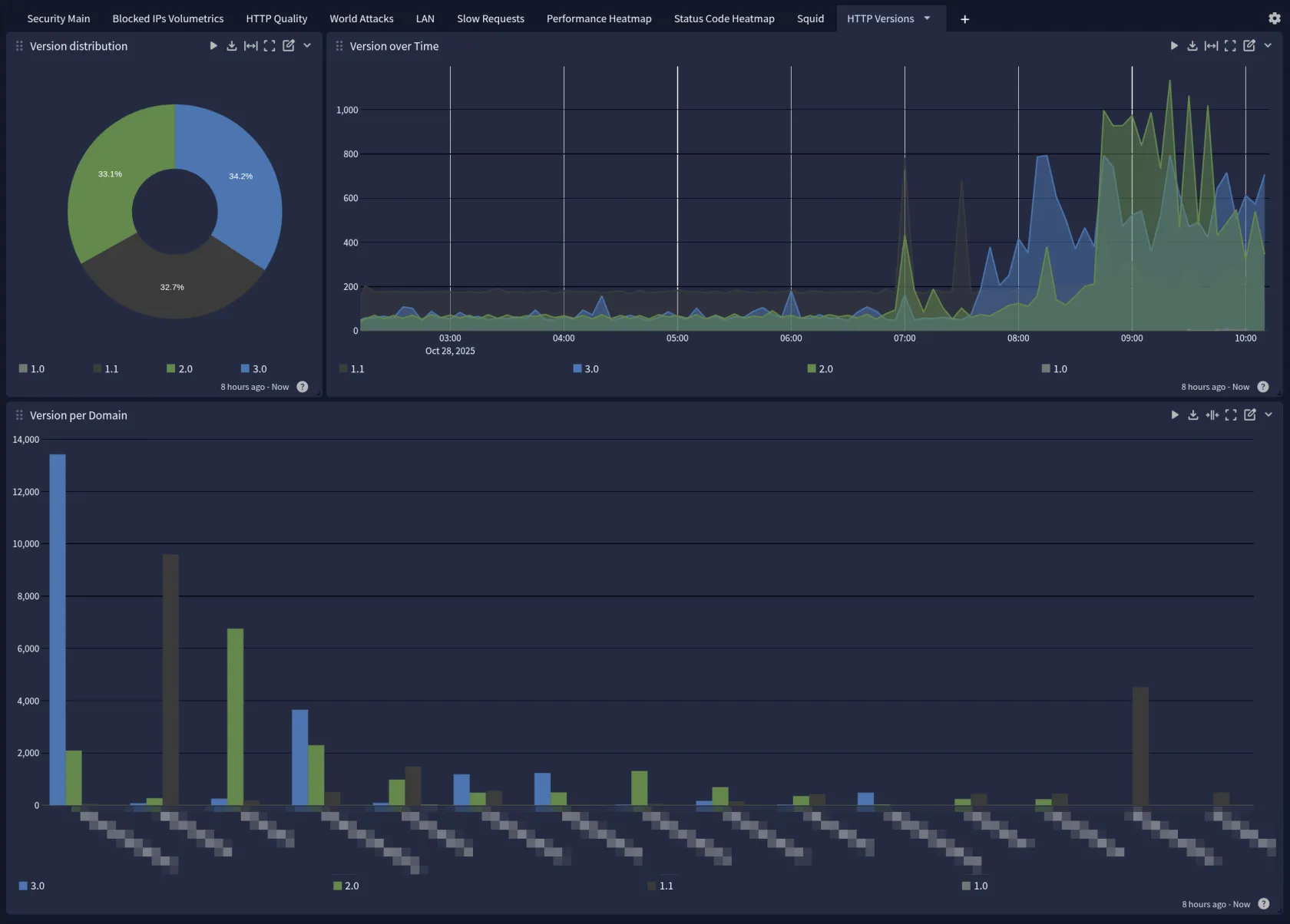Viewport: 1290px width, 924px height.
Task: Grab the Version per Domain drag handle
Action: pyautogui.click(x=19, y=415)
